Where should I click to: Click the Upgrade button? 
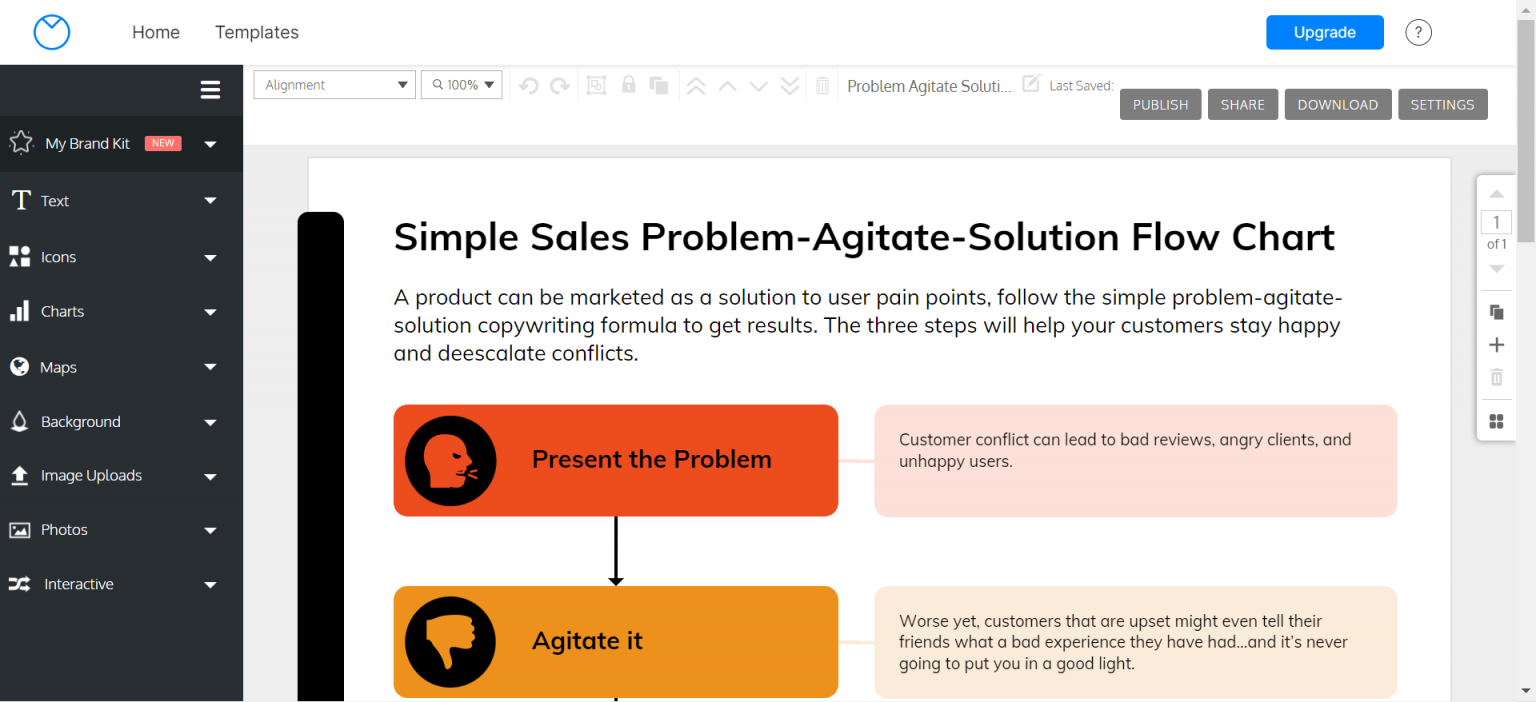click(x=1324, y=31)
